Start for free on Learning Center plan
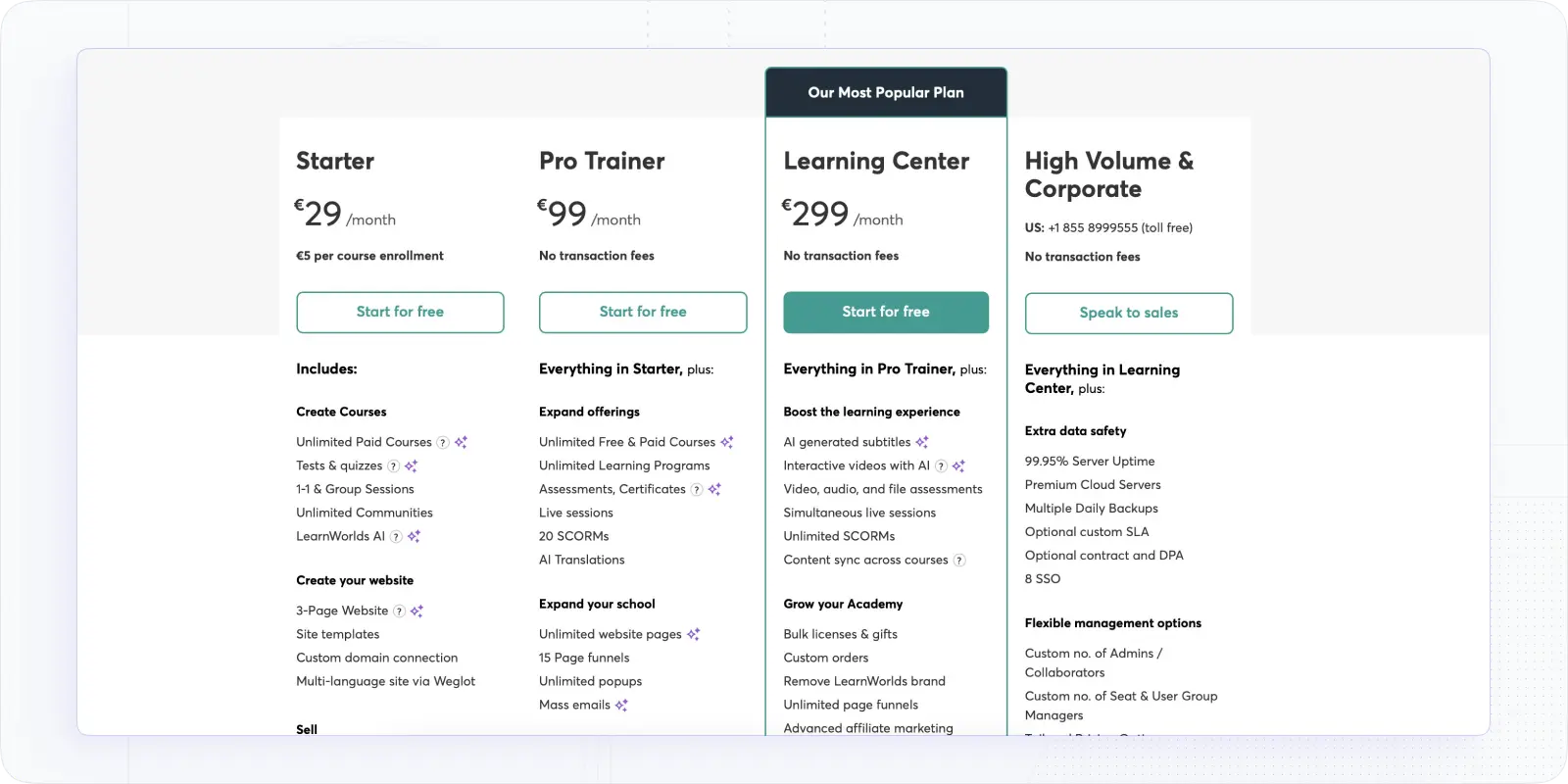 pos(885,312)
